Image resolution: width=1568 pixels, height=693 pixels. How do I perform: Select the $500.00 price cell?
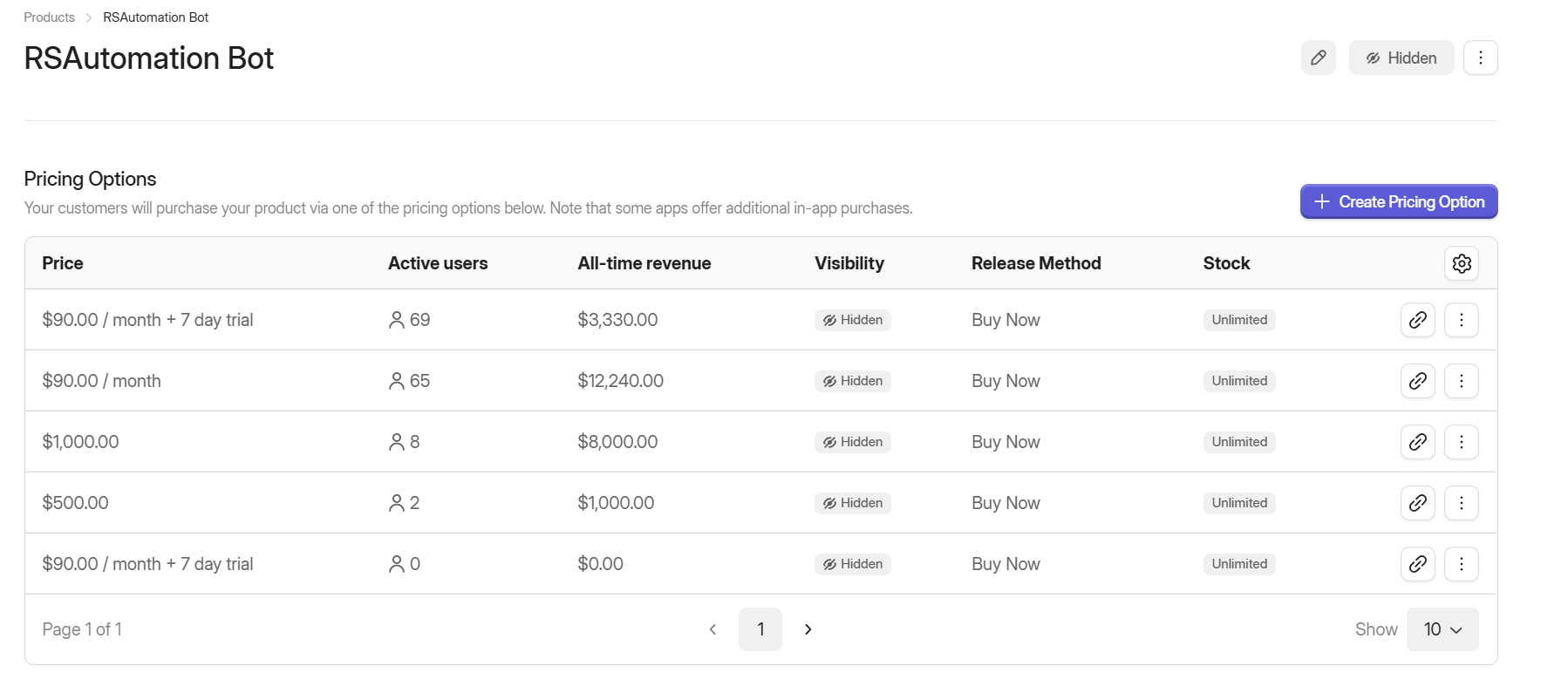[75, 503]
